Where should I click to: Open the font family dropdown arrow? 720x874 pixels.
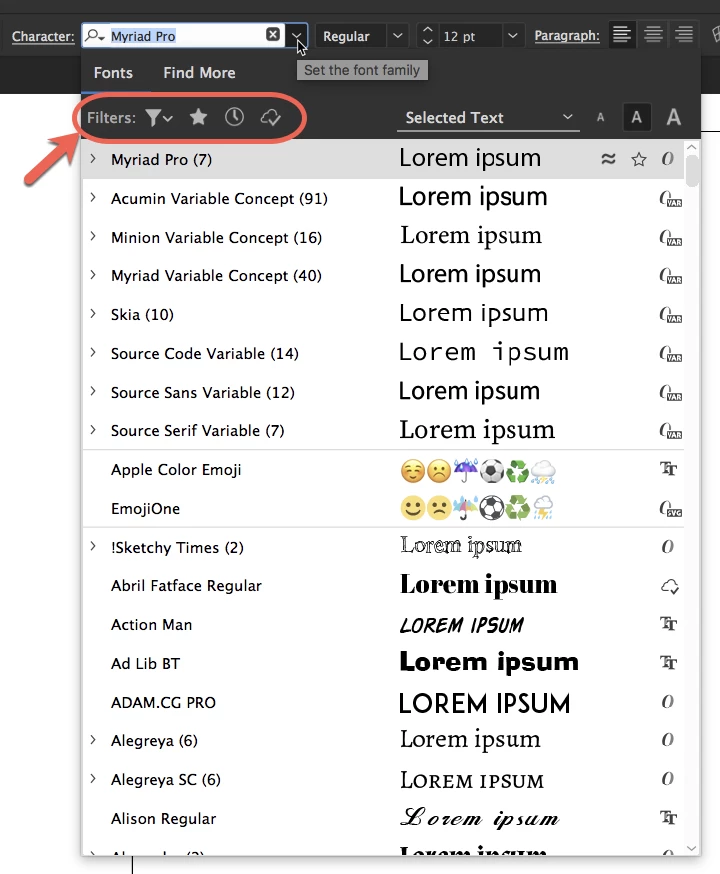(297, 36)
